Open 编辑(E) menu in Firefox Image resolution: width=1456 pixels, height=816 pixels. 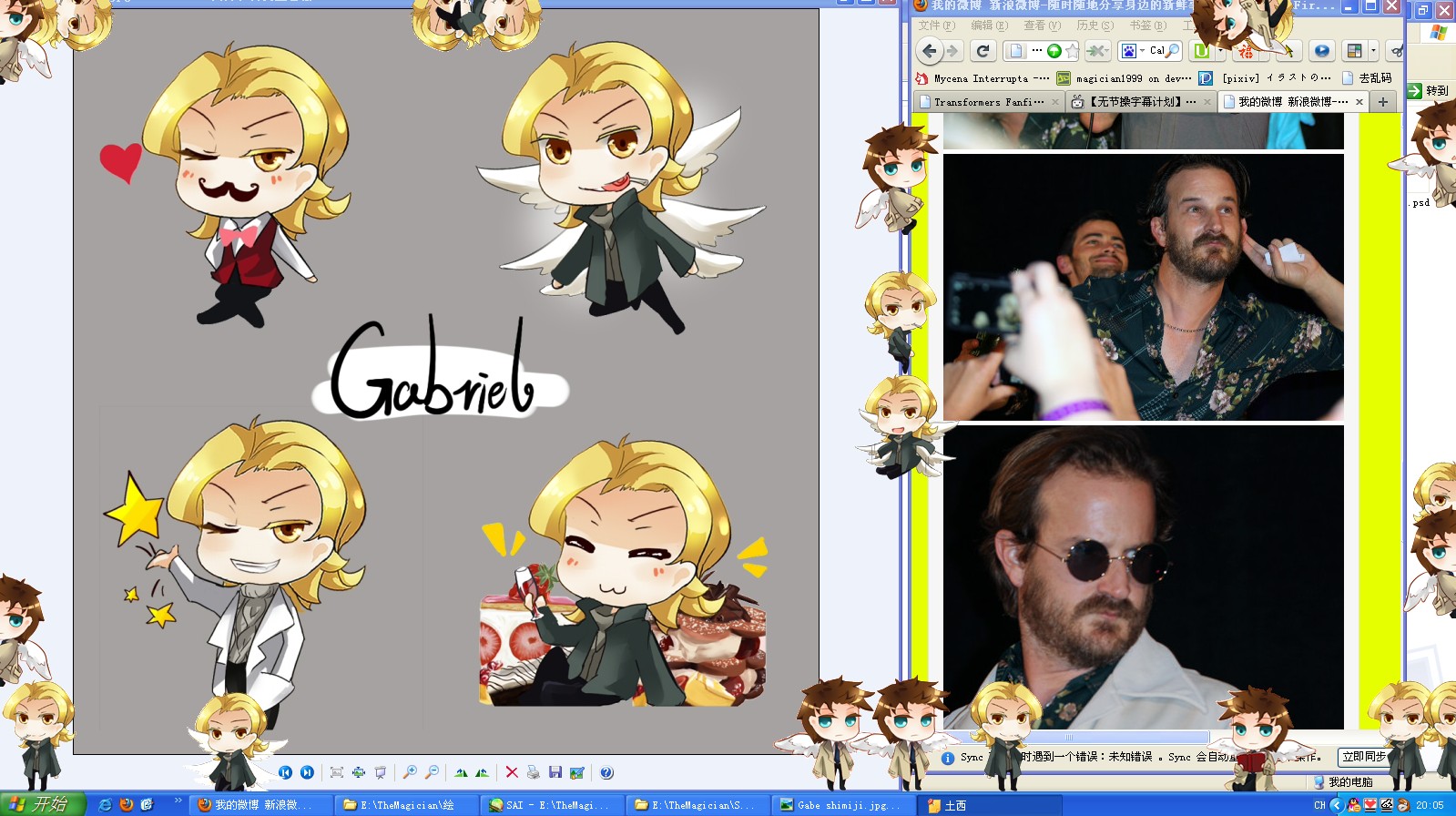pyautogui.click(x=989, y=25)
